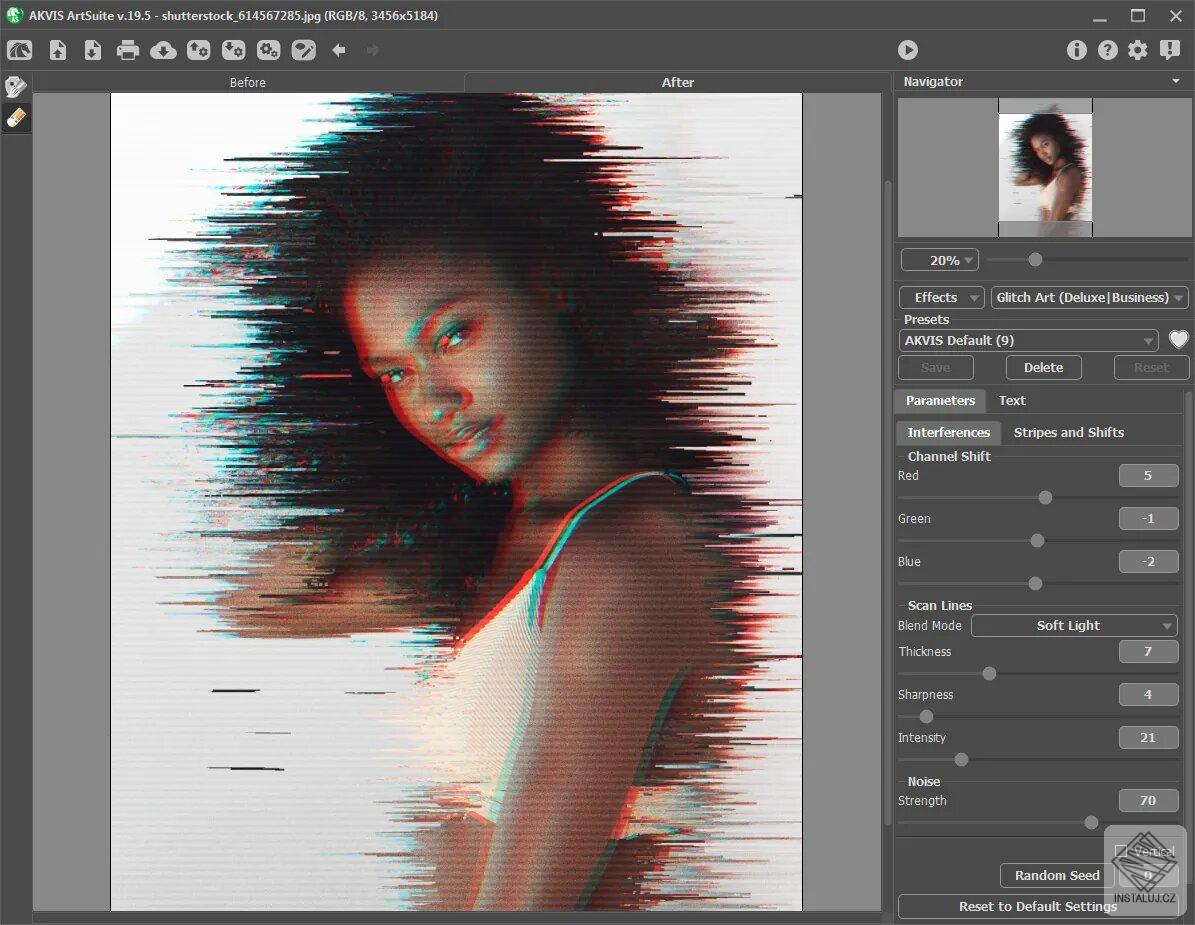Click the Sharpness slider handle

(926, 716)
